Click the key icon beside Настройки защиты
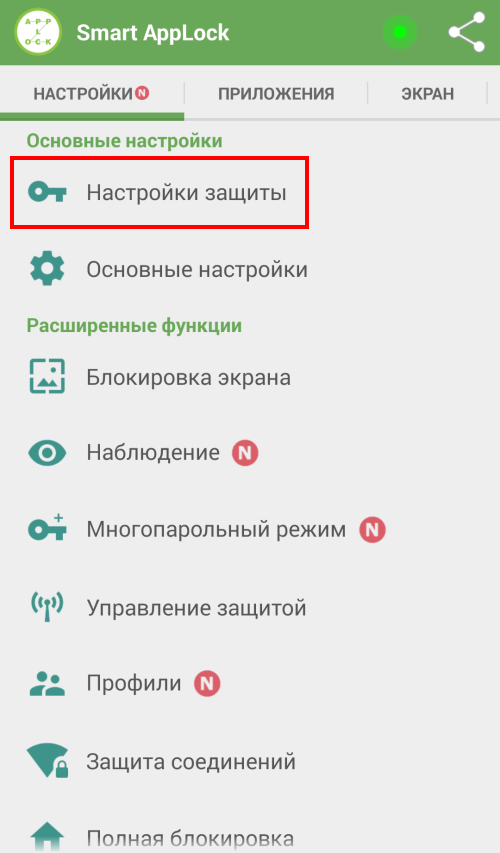Screen dimensions: 500x853 pyautogui.click(x=47, y=192)
